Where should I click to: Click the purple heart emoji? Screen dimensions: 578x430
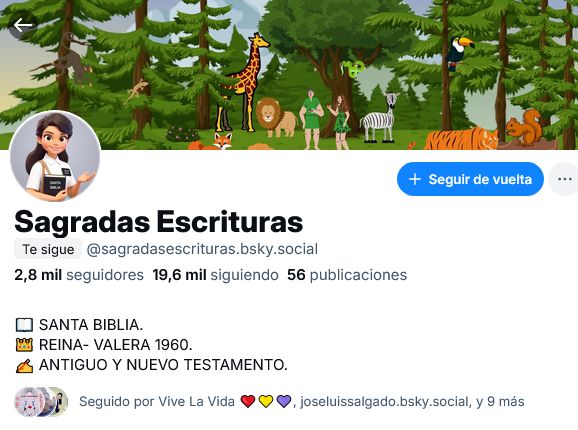coord(284,401)
